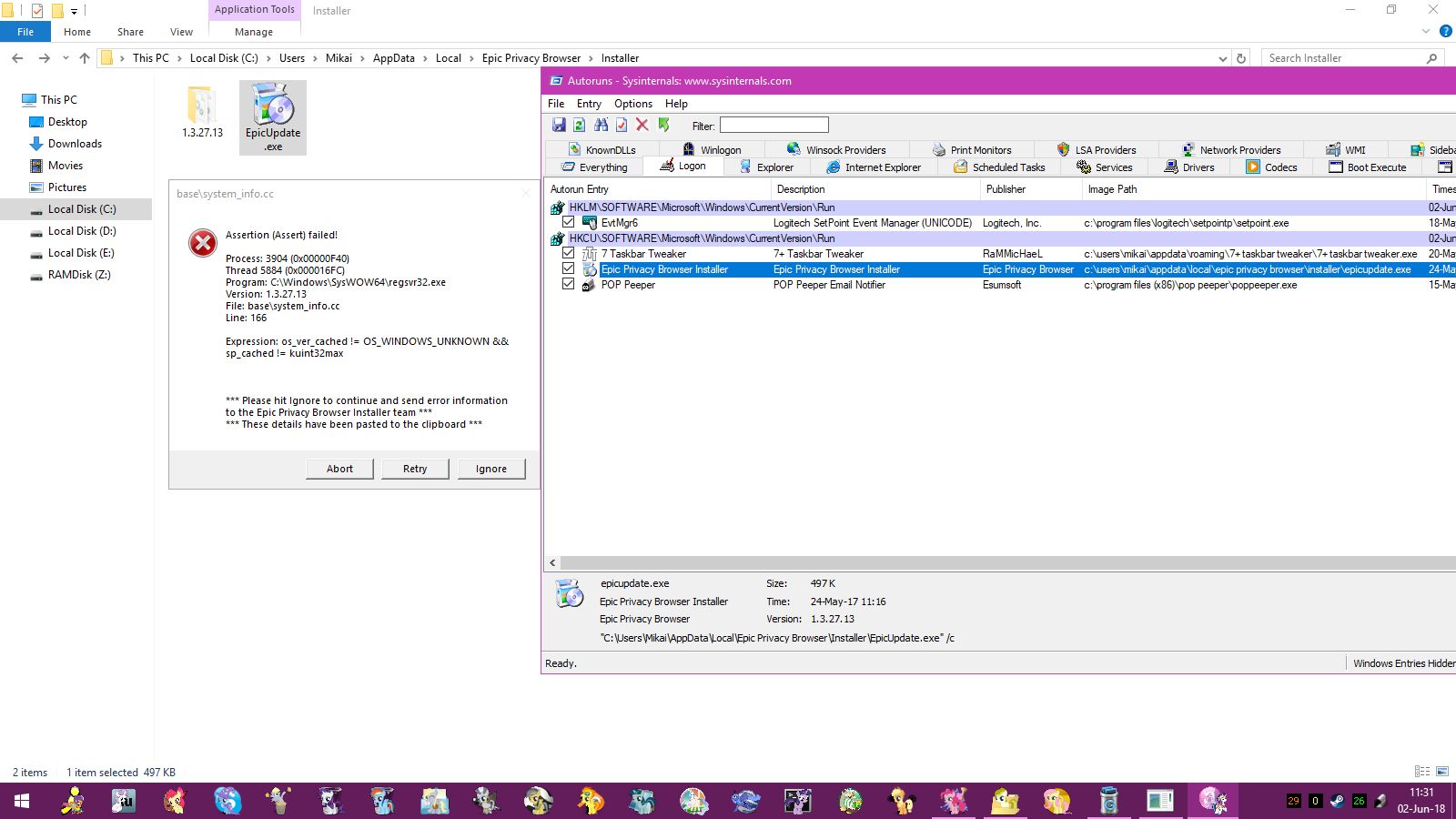Open the Winsock Providers tab
The width and height of the screenshot is (1456, 819).
click(x=836, y=150)
